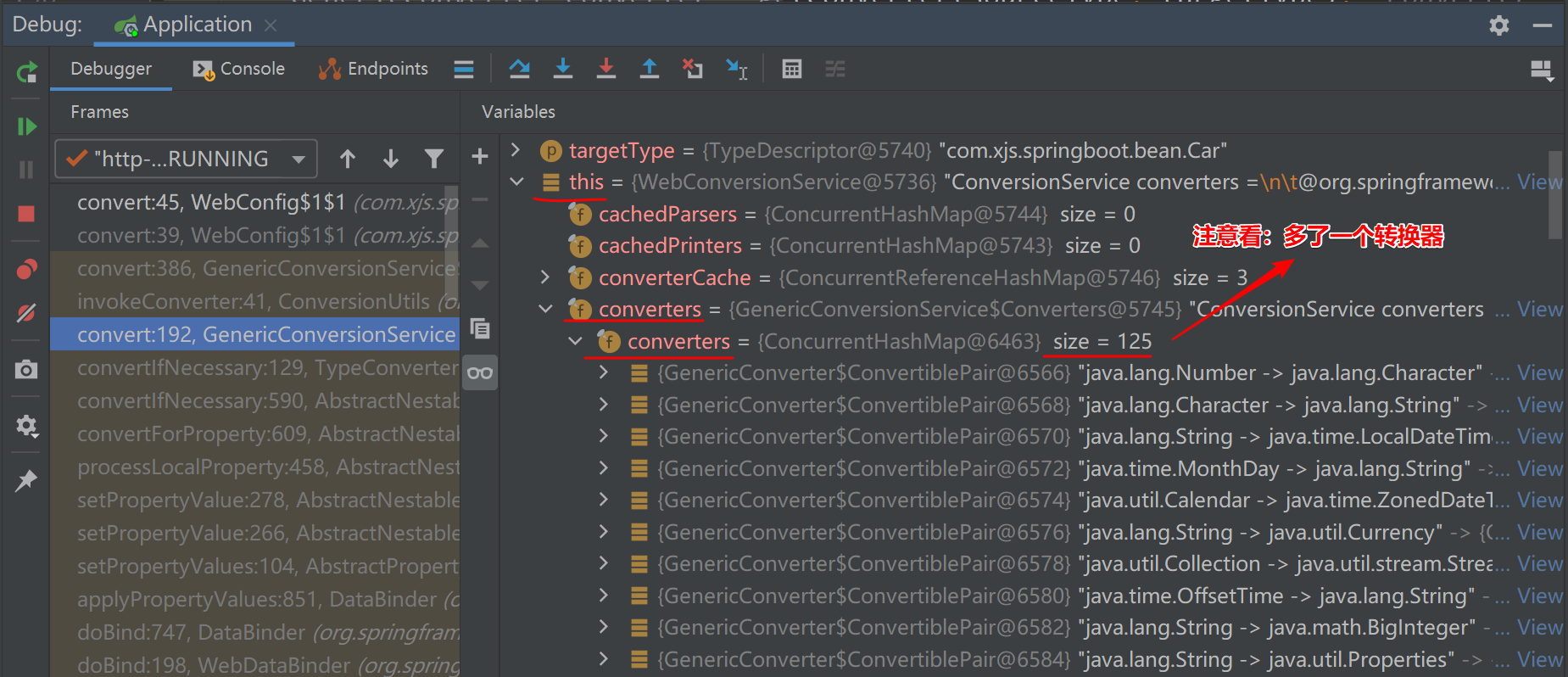This screenshot has width=1568, height=677.
Task: Add a new watch with plus
Action: click(480, 156)
